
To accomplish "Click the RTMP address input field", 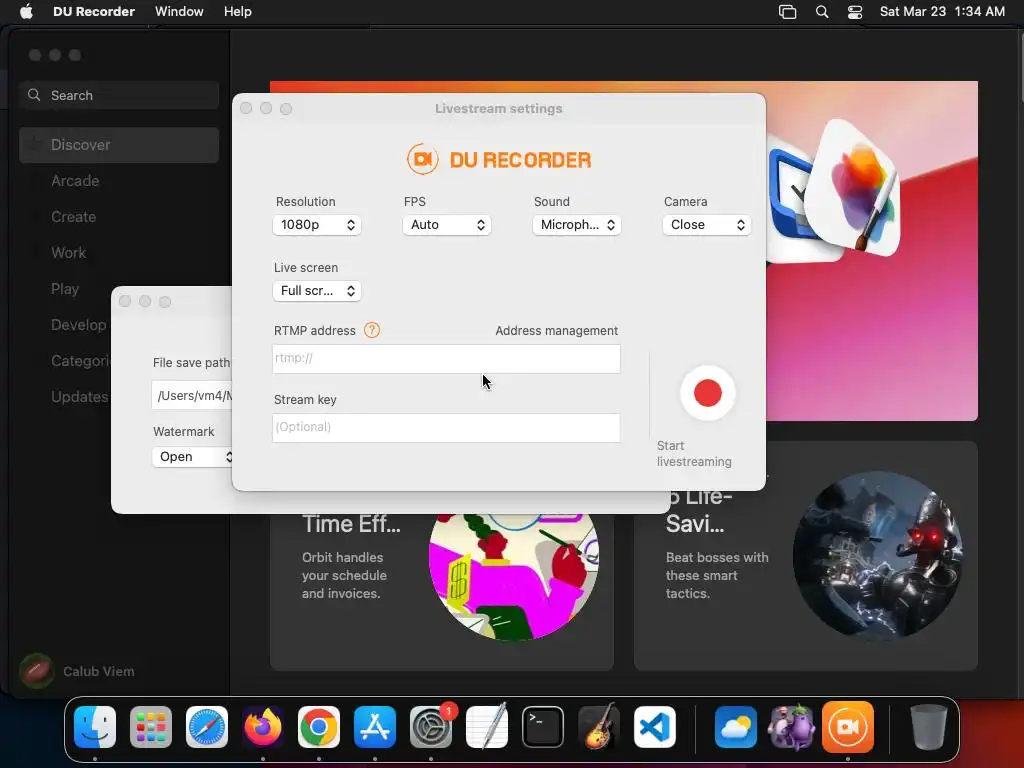I will (446, 359).
